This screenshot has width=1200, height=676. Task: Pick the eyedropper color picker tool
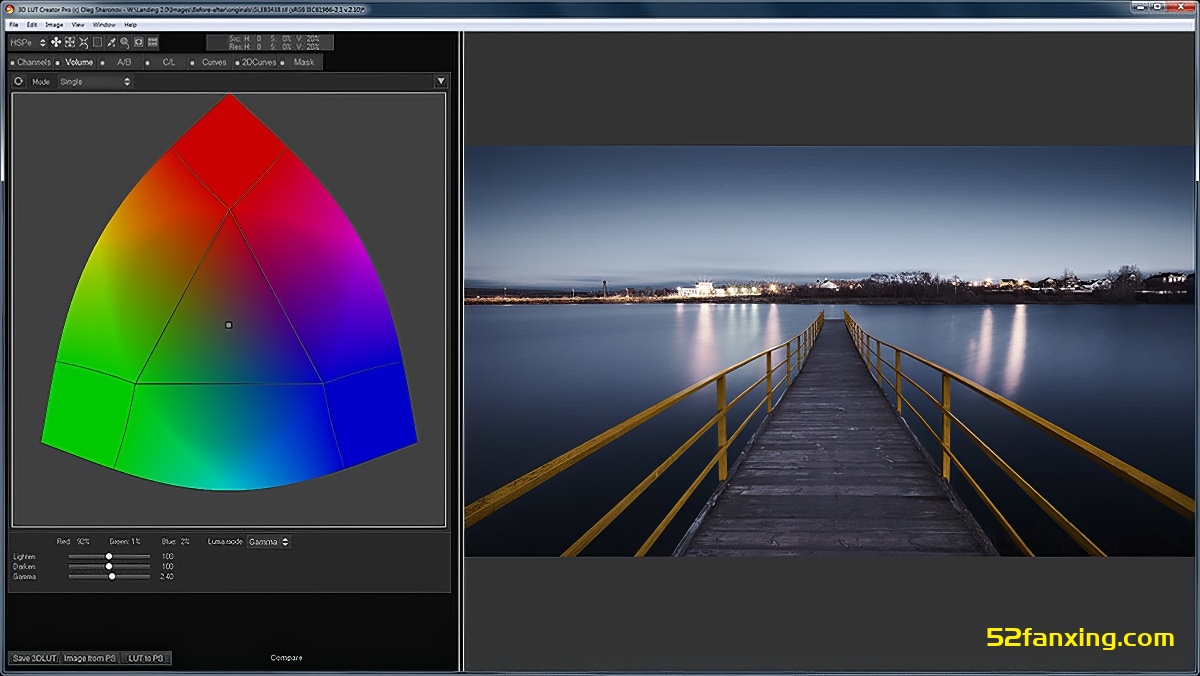coord(111,42)
